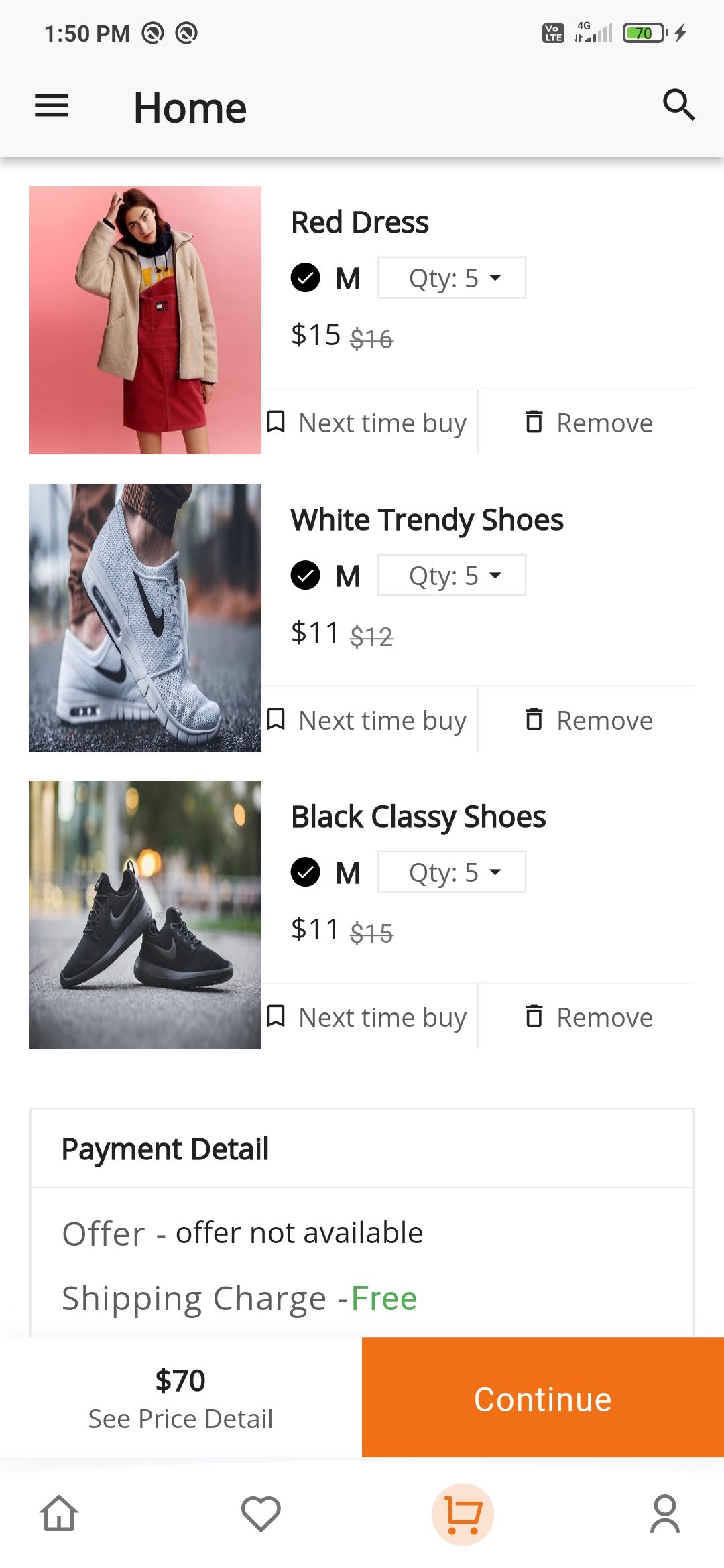Open the profile account icon
Screen dimensions: 724x1568
pyautogui.click(x=664, y=1514)
